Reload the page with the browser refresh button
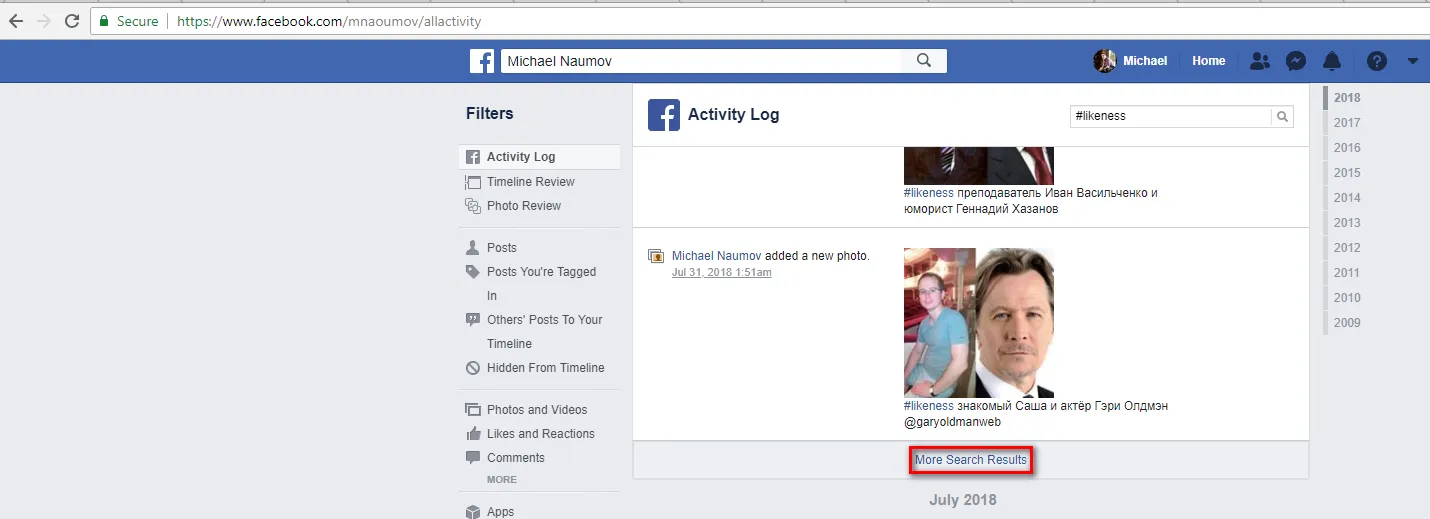This screenshot has width=1430, height=519. (x=72, y=21)
